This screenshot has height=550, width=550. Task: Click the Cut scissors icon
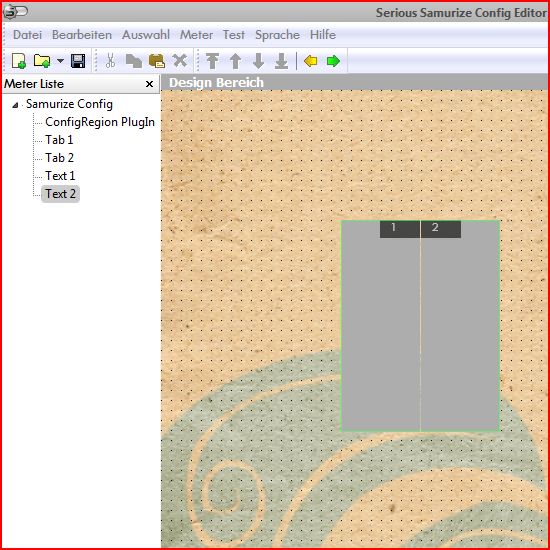click(x=110, y=61)
